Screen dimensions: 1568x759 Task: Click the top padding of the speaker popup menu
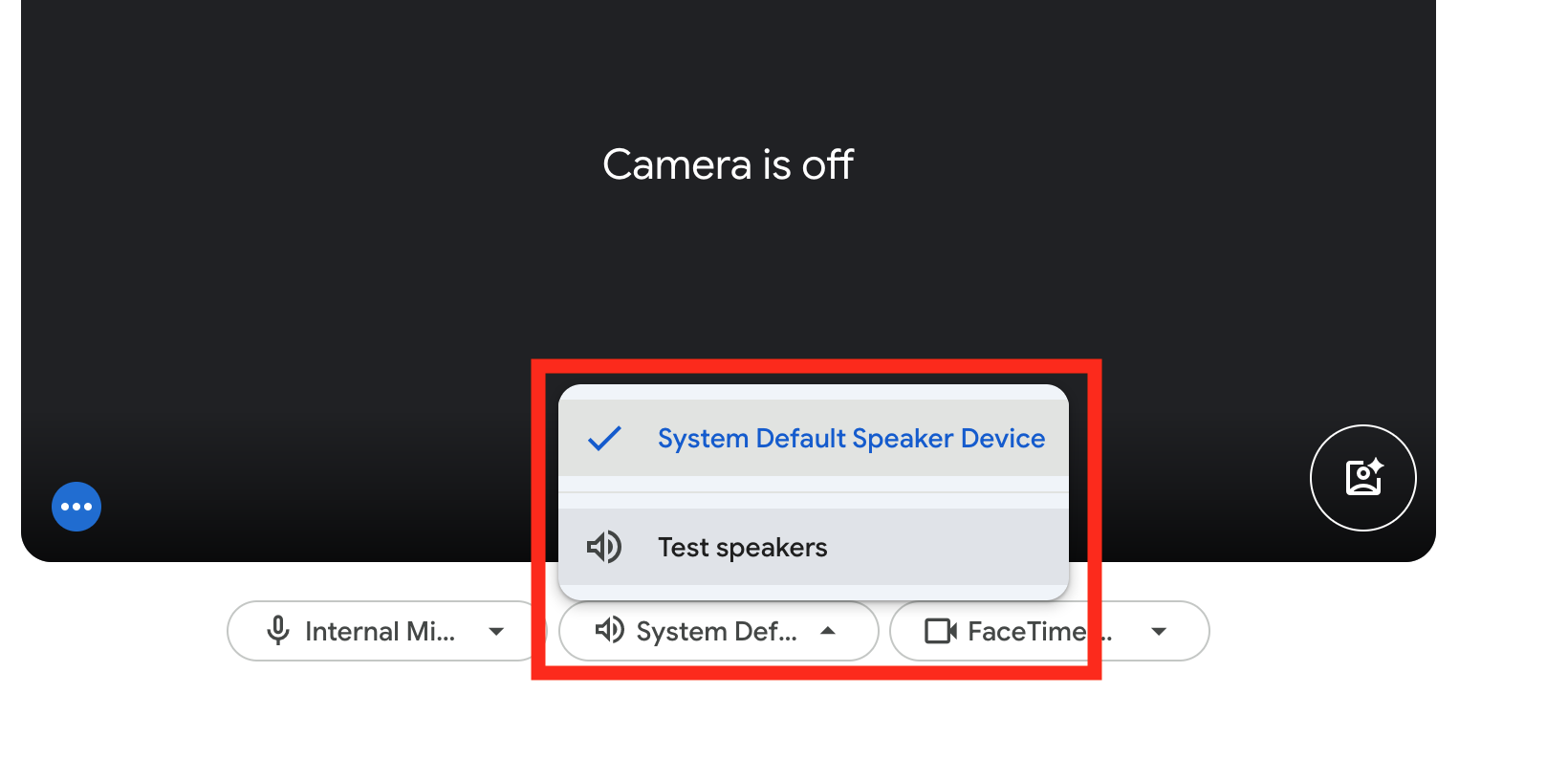813,392
